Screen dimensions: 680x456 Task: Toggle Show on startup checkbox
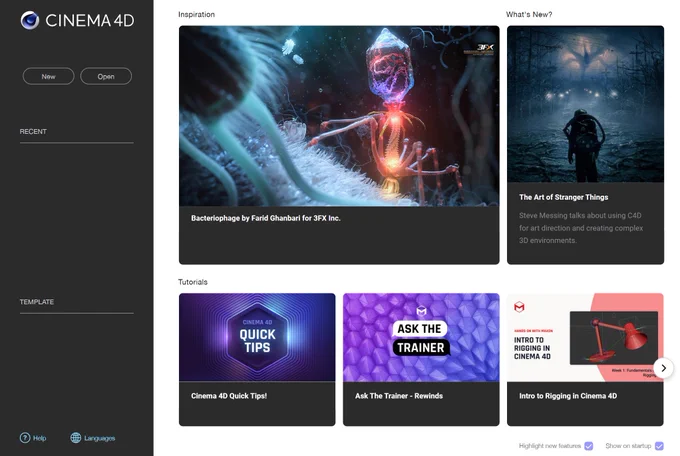(659, 446)
